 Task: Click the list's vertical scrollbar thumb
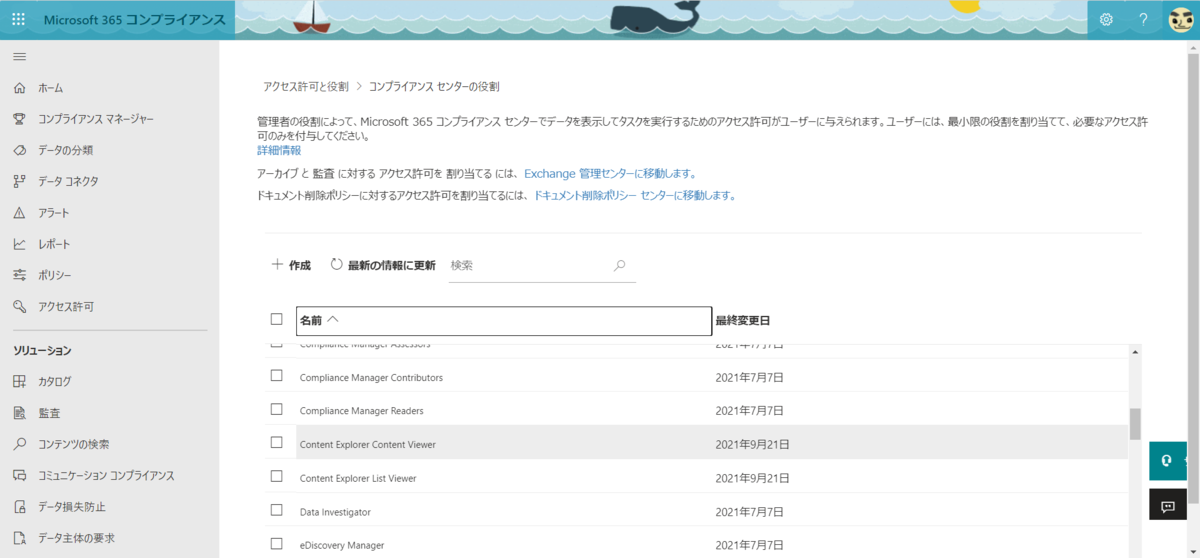(x=1135, y=424)
